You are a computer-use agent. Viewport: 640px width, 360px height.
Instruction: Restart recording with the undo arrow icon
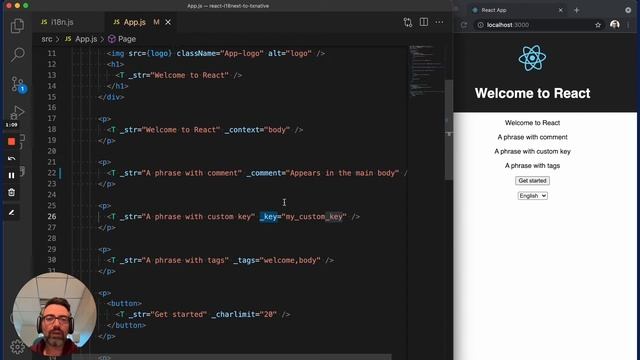[11, 158]
